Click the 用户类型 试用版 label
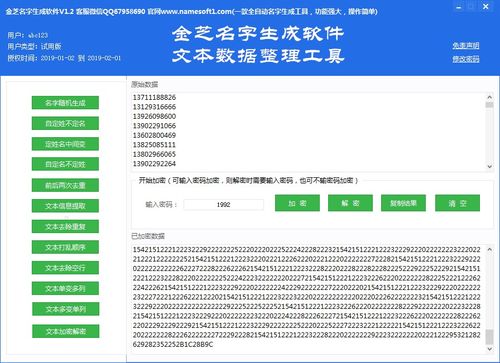The height and width of the screenshot is (363, 500). (34, 47)
